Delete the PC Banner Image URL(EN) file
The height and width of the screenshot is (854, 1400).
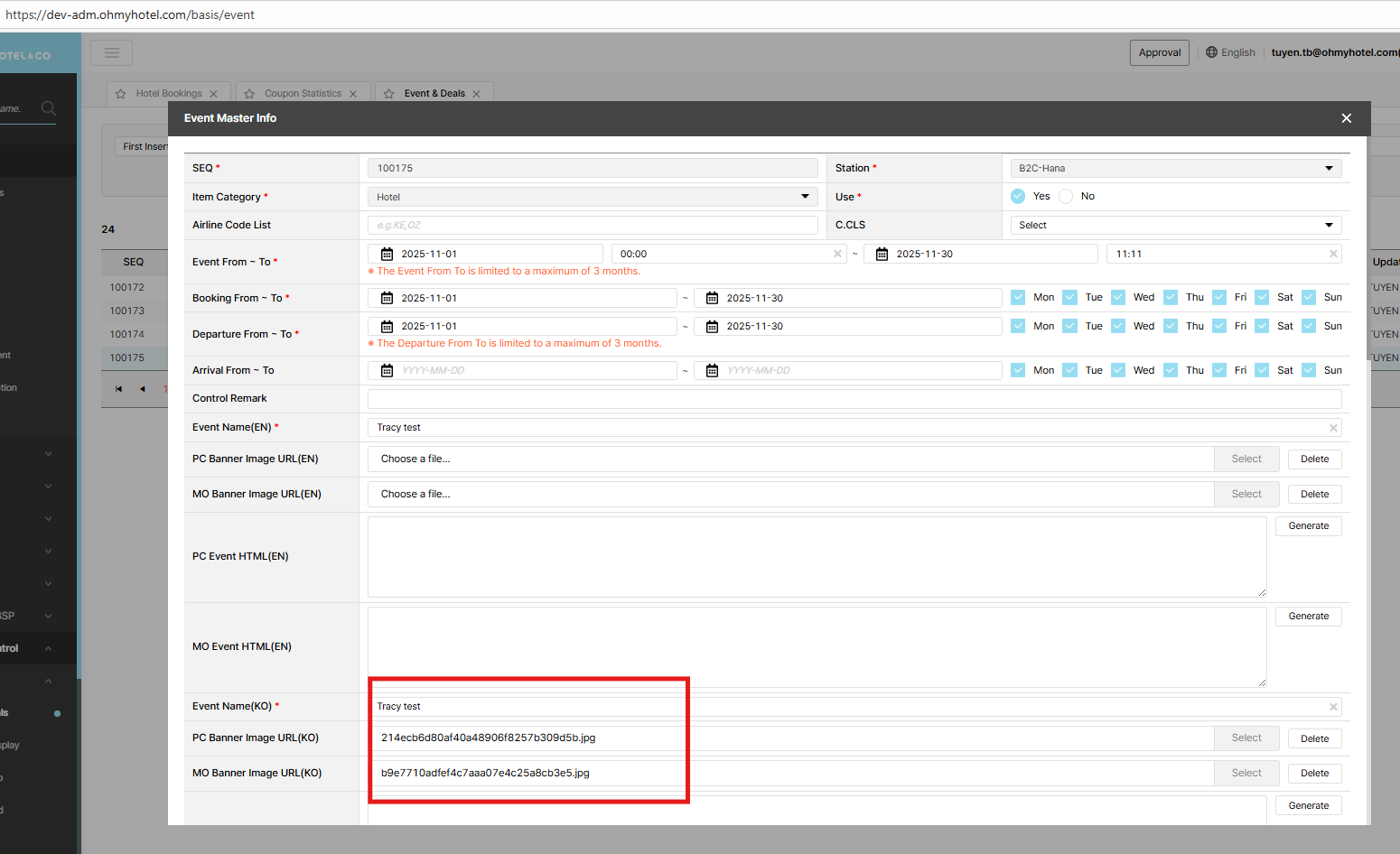1315,459
